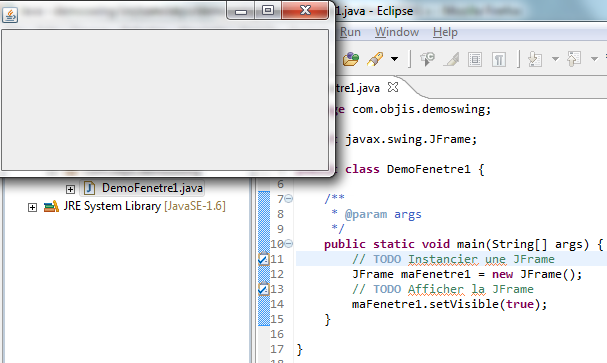The height and width of the screenshot is (363, 607).
Task: Click the TODO task marker on line 13
Action: click(263, 289)
